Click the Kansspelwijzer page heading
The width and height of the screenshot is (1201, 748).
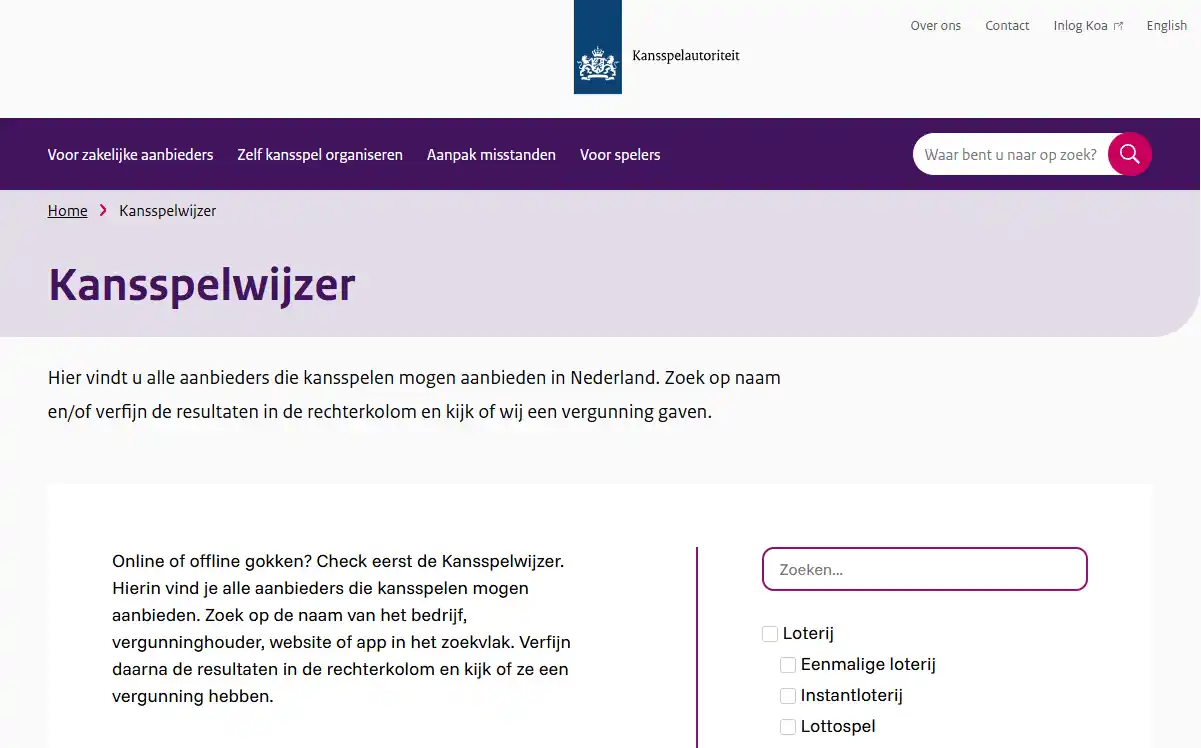tap(202, 285)
